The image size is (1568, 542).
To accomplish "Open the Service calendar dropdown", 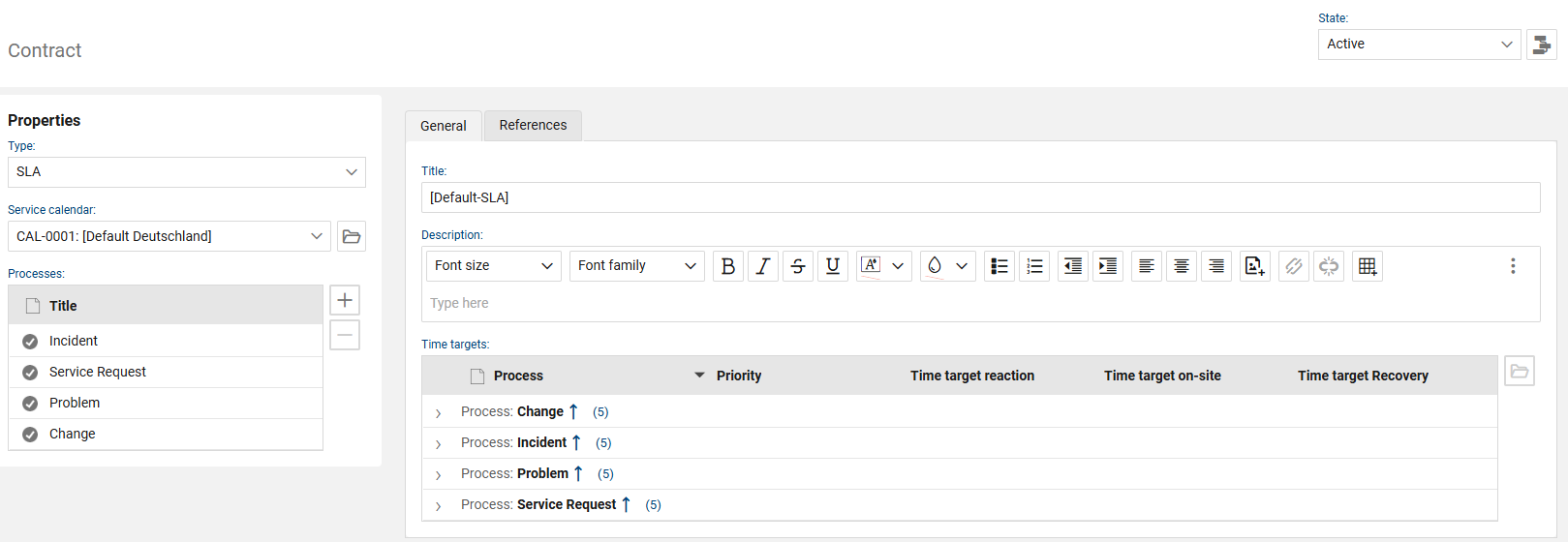I will coord(169,236).
